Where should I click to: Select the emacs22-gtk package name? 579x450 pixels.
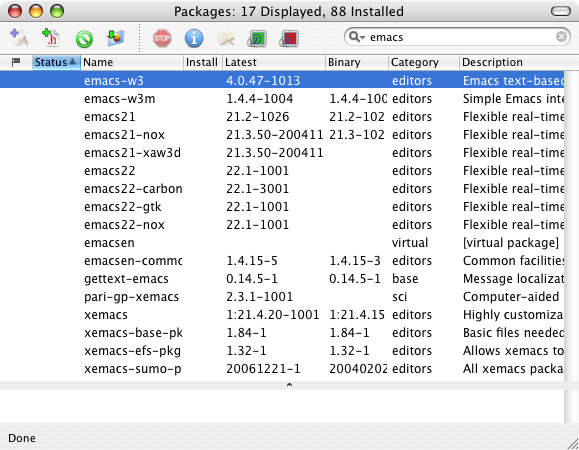pos(123,207)
